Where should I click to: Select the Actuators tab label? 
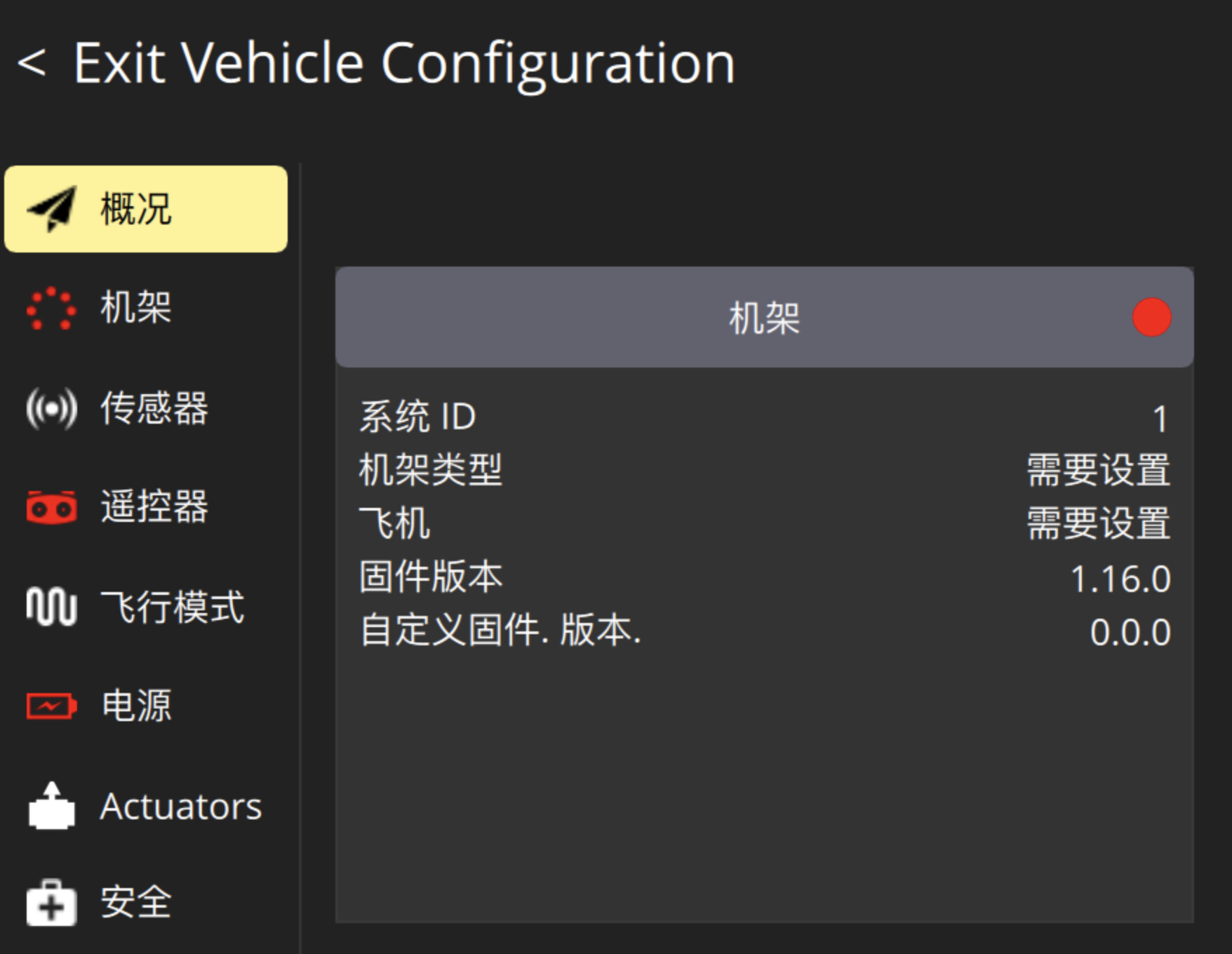[181, 806]
